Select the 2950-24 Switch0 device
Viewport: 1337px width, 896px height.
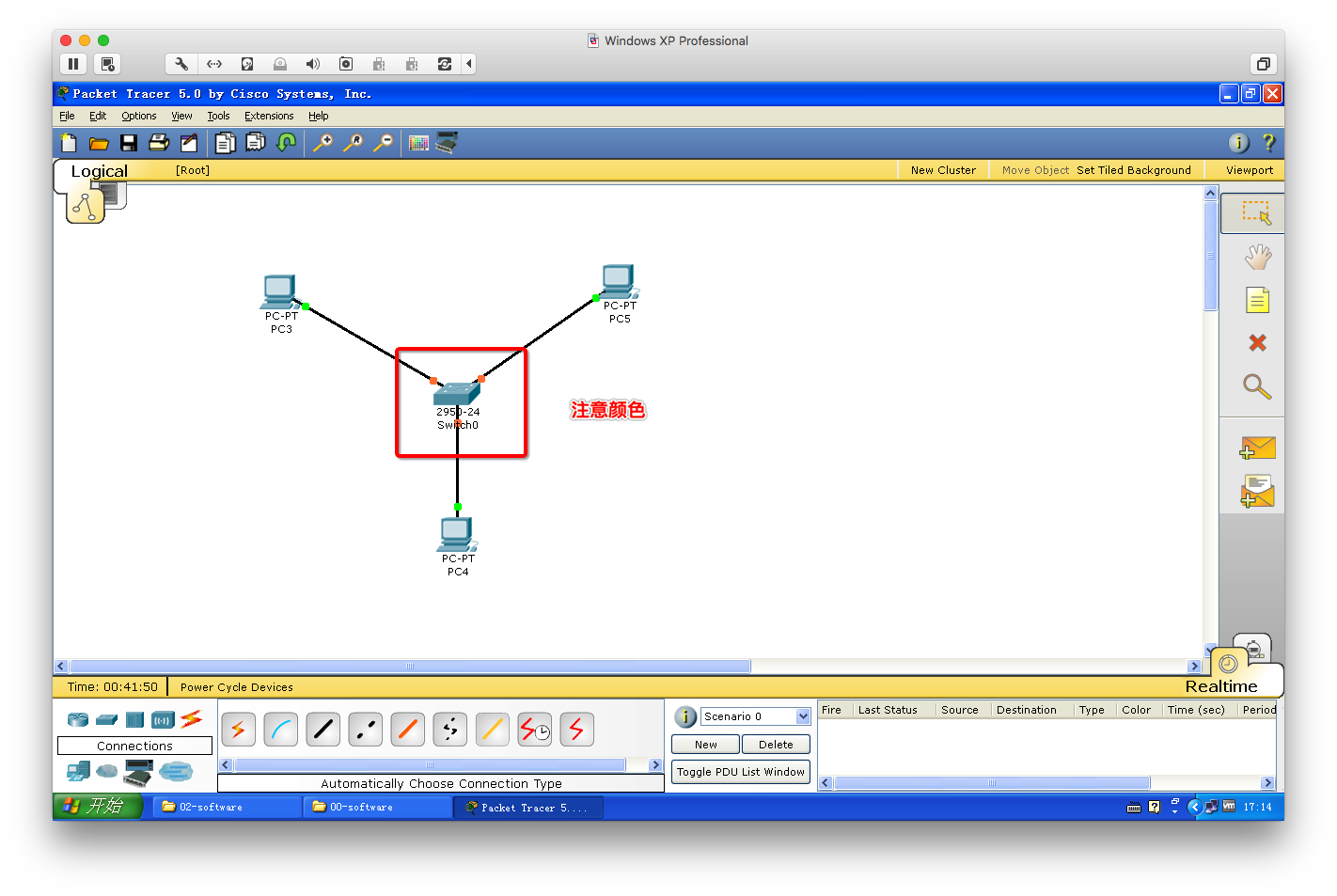458,393
